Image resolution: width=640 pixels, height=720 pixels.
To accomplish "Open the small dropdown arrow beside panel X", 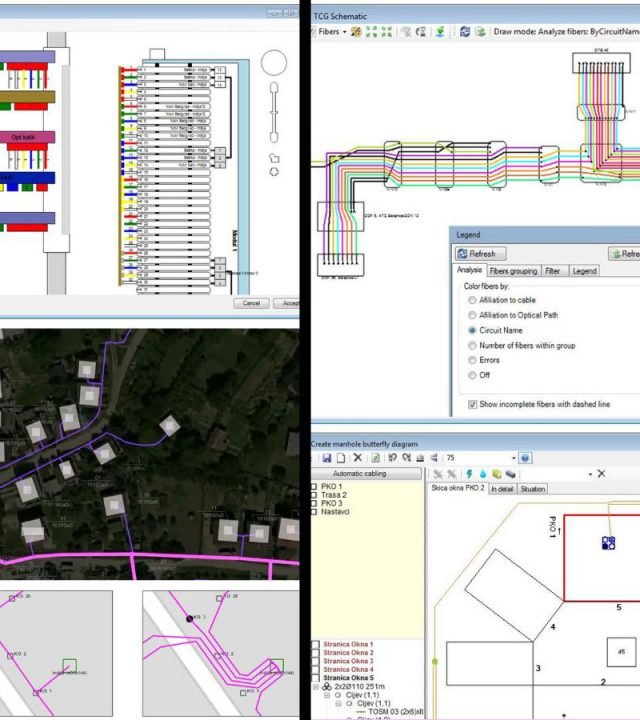I will pyautogui.click(x=590, y=474).
